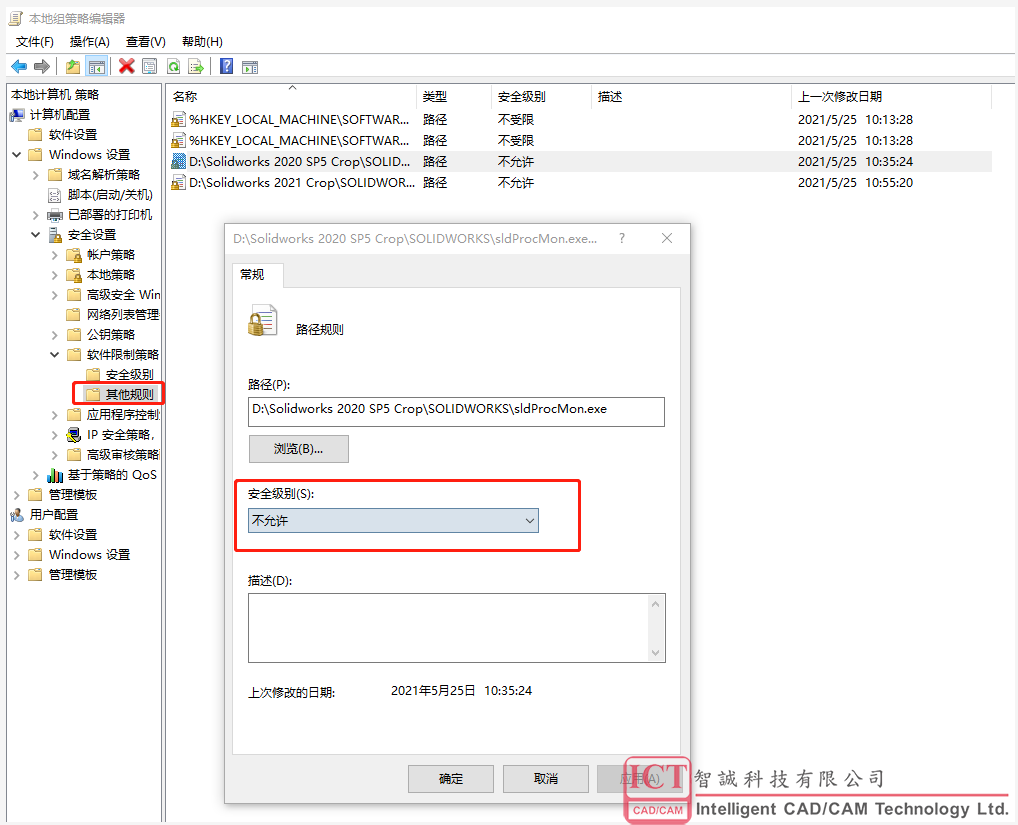Click the icon of the first HKEY_LOCAL_MACHINE rule
This screenshot has height=825, width=1018.
pyautogui.click(x=178, y=119)
